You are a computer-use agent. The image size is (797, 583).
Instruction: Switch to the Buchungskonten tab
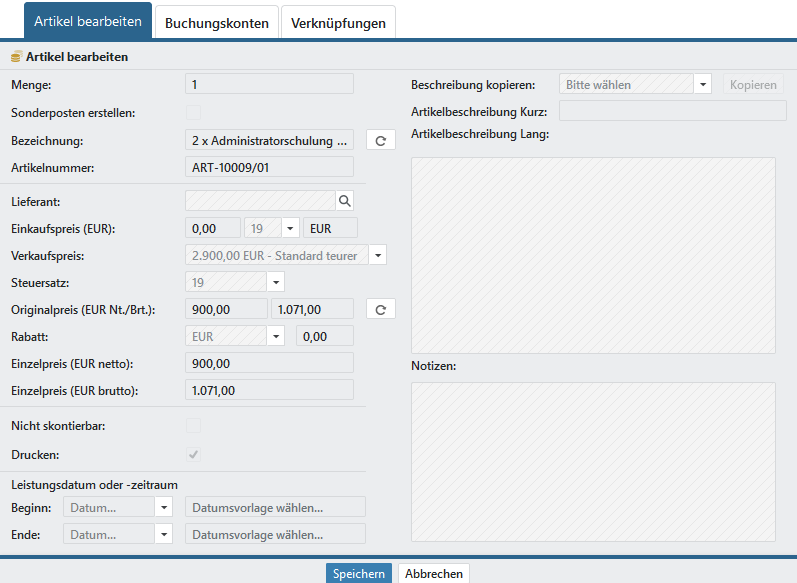[x=217, y=23]
